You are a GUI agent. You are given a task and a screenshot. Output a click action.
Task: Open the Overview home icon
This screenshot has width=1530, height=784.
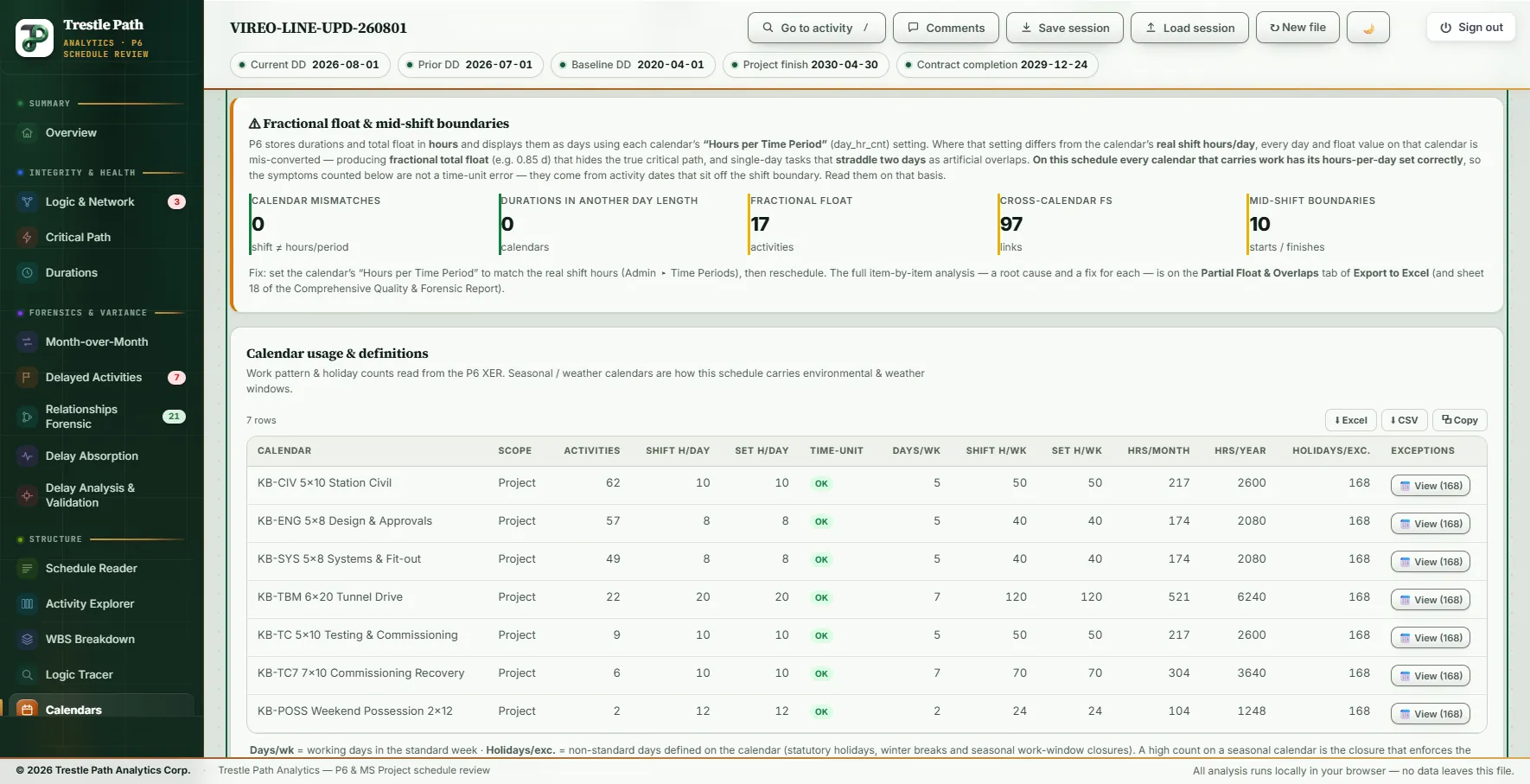click(27, 133)
